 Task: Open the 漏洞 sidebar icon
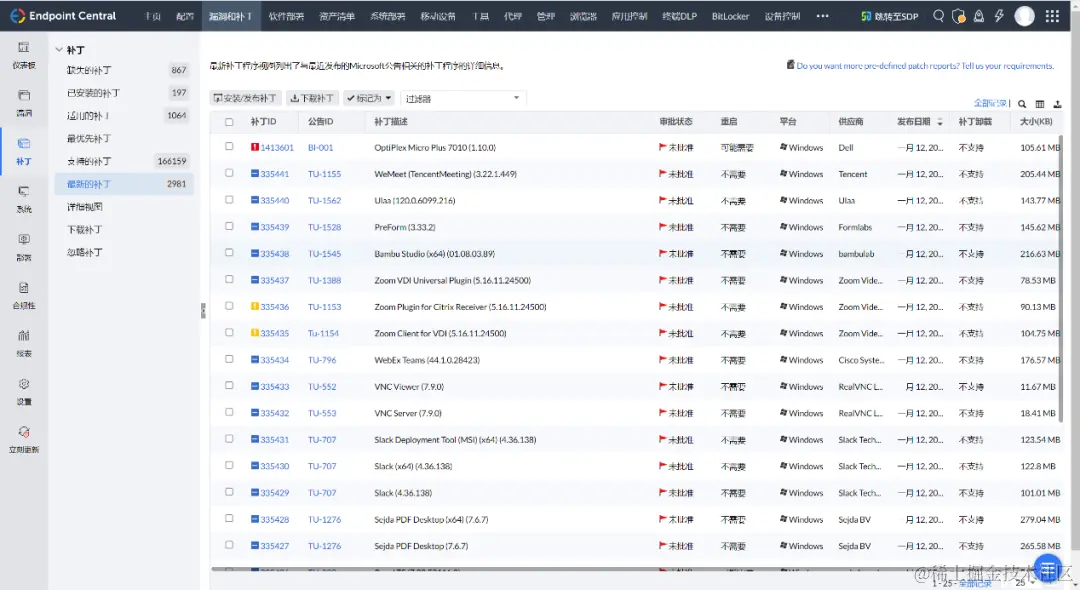pyautogui.click(x=23, y=95)
